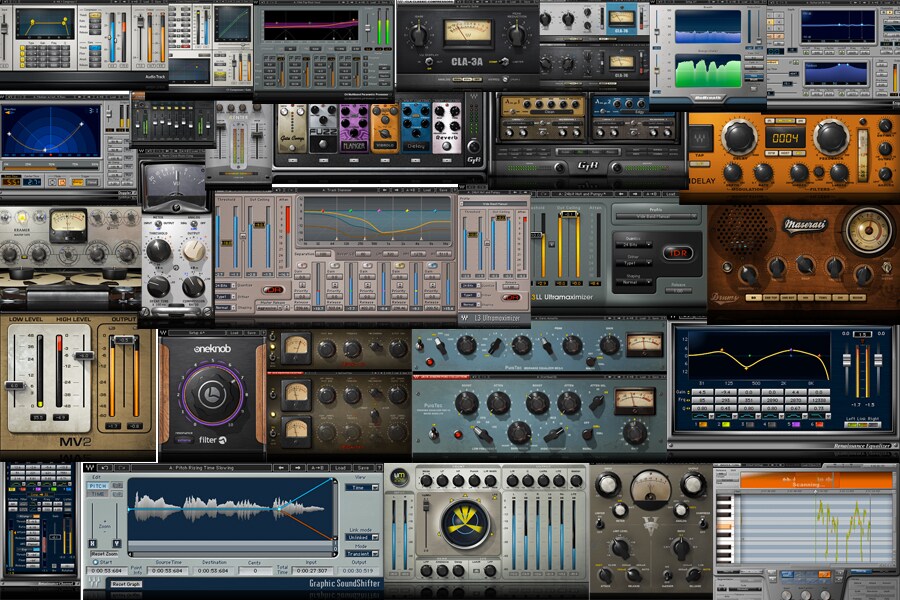Toggle the IDR button in L3-LL Ultramaximizer
The image size is (900, 600).
[x=678, y=253]
